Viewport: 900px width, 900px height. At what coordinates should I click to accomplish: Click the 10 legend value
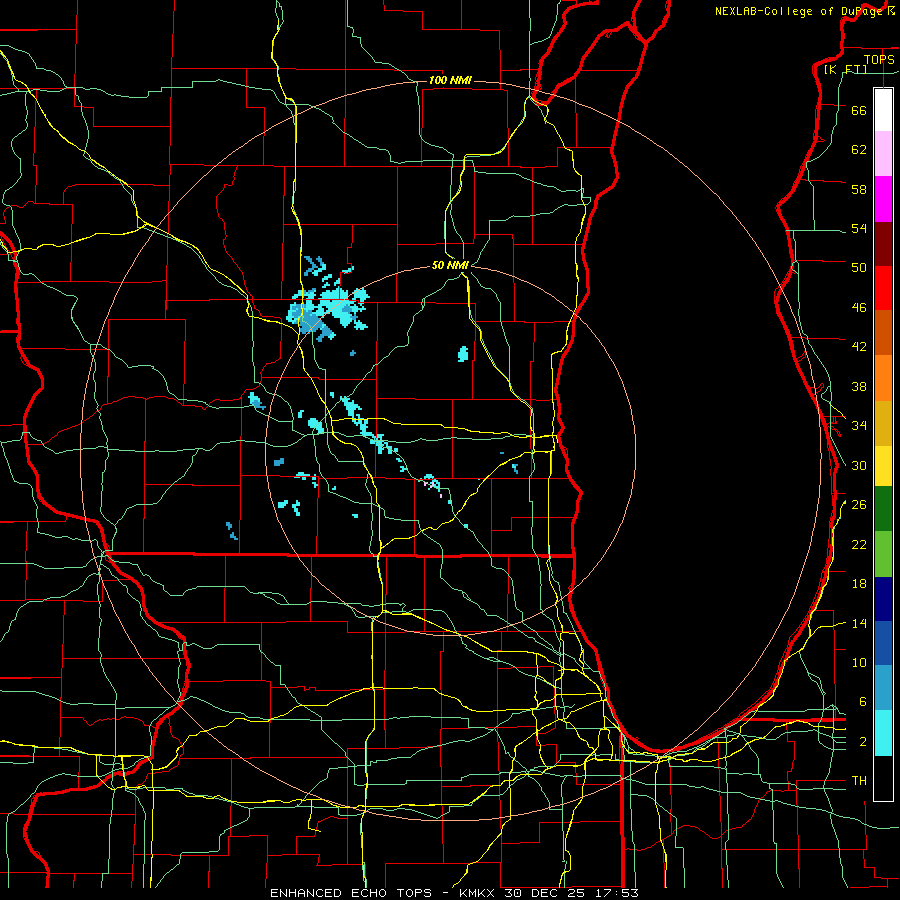click(x=859, y=663)
